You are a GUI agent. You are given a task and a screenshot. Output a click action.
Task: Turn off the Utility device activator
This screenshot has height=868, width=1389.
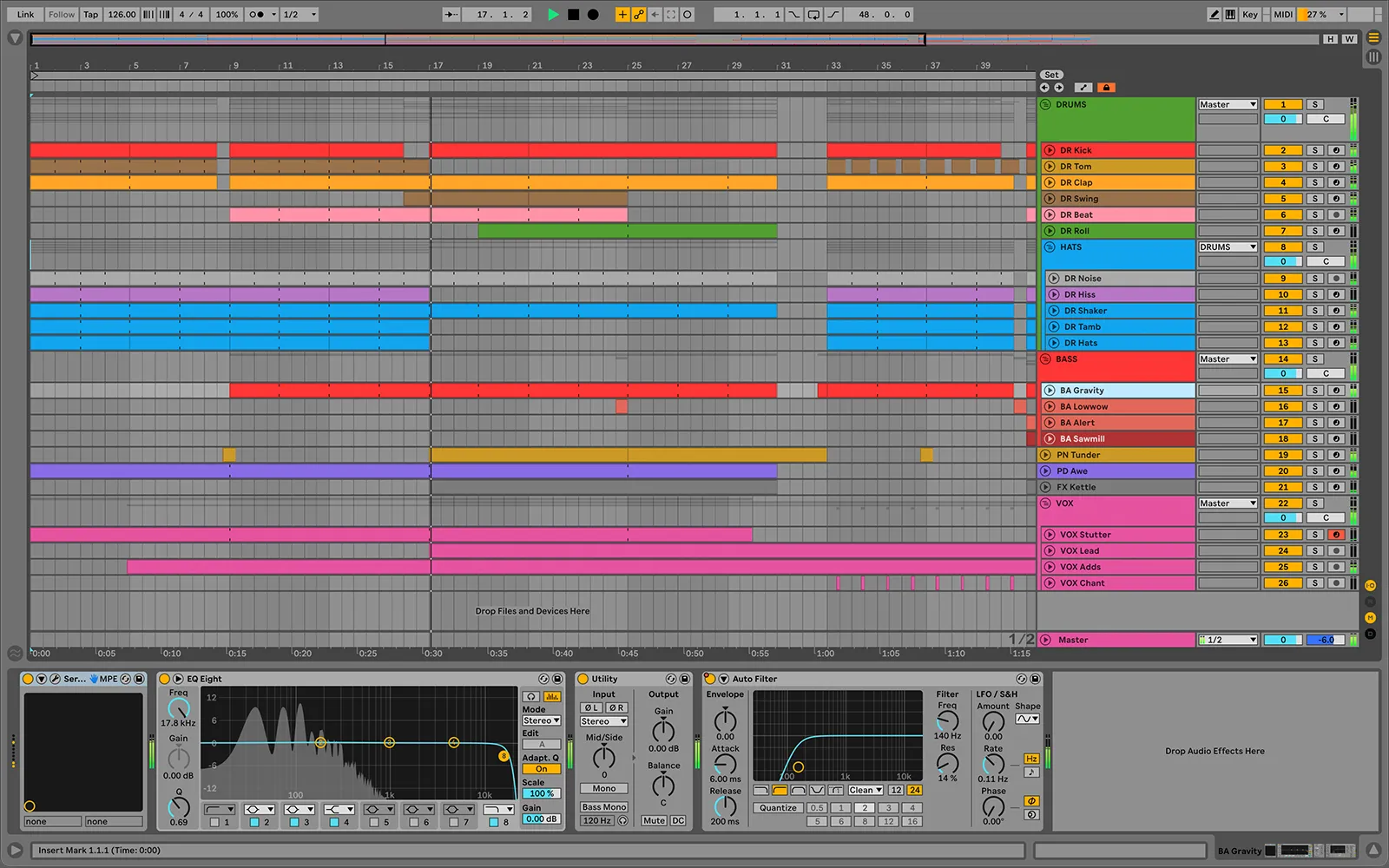(x=583, y=679)
